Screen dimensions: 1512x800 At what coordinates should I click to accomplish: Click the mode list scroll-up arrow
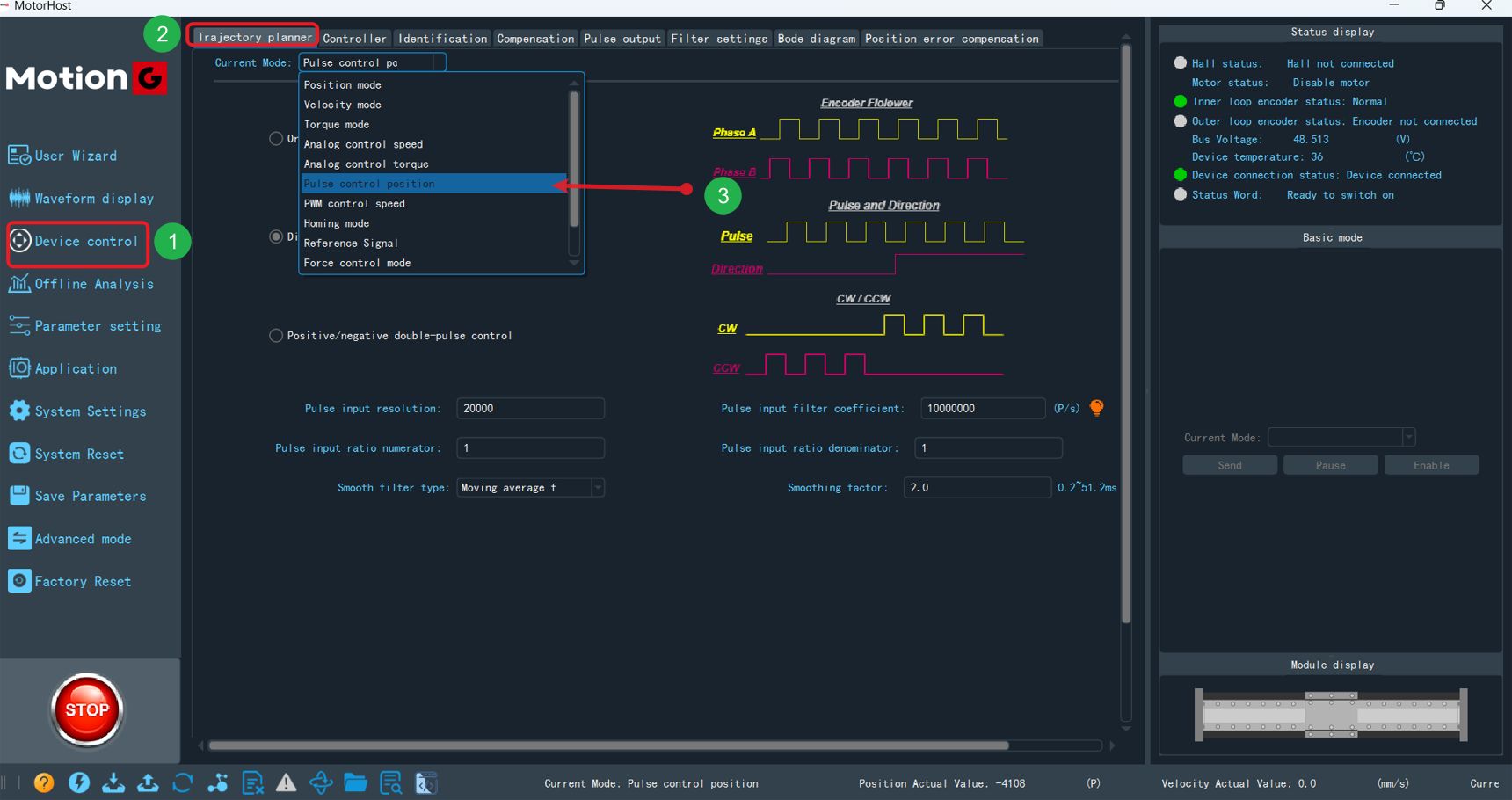click(x=574, y=84)
